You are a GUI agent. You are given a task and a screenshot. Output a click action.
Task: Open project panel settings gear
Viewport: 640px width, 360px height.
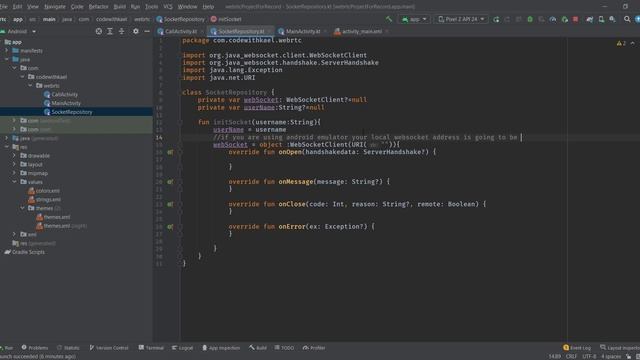click(x=136, y=31)
